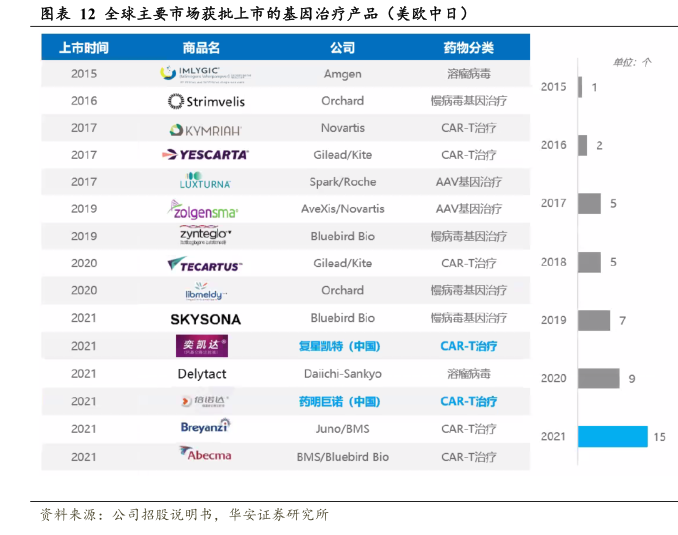678x535 pixels.
Task: Open the YESCARTA logo
Action: (205, 155)
